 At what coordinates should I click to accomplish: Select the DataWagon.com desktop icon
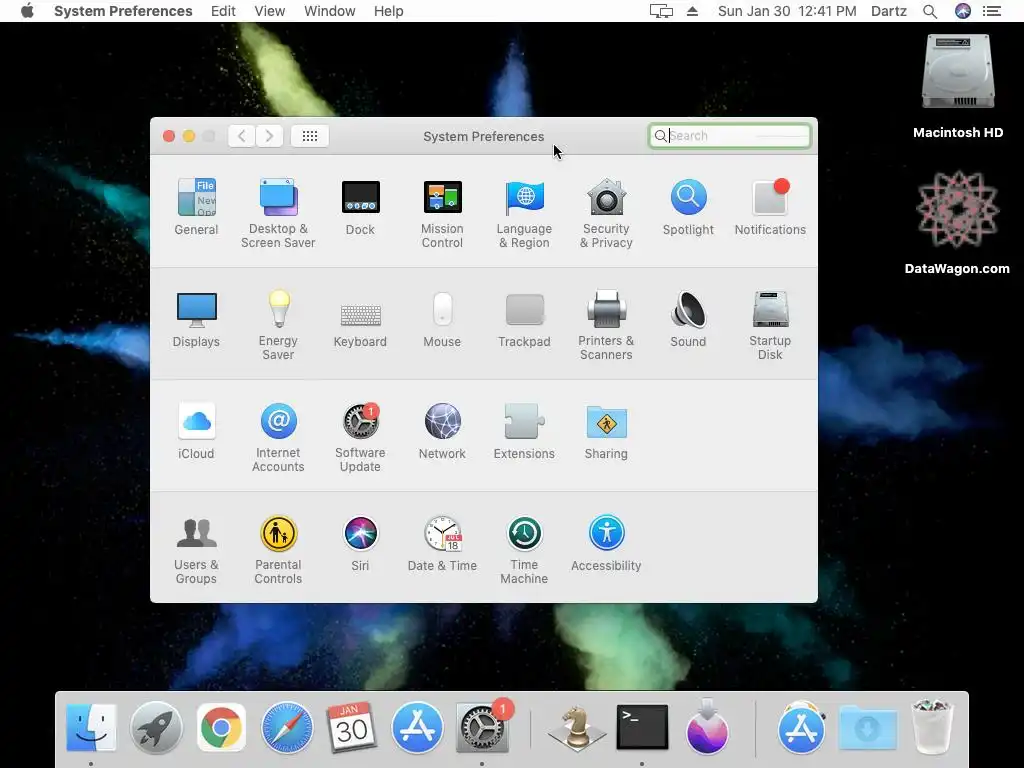coord(957,222)
